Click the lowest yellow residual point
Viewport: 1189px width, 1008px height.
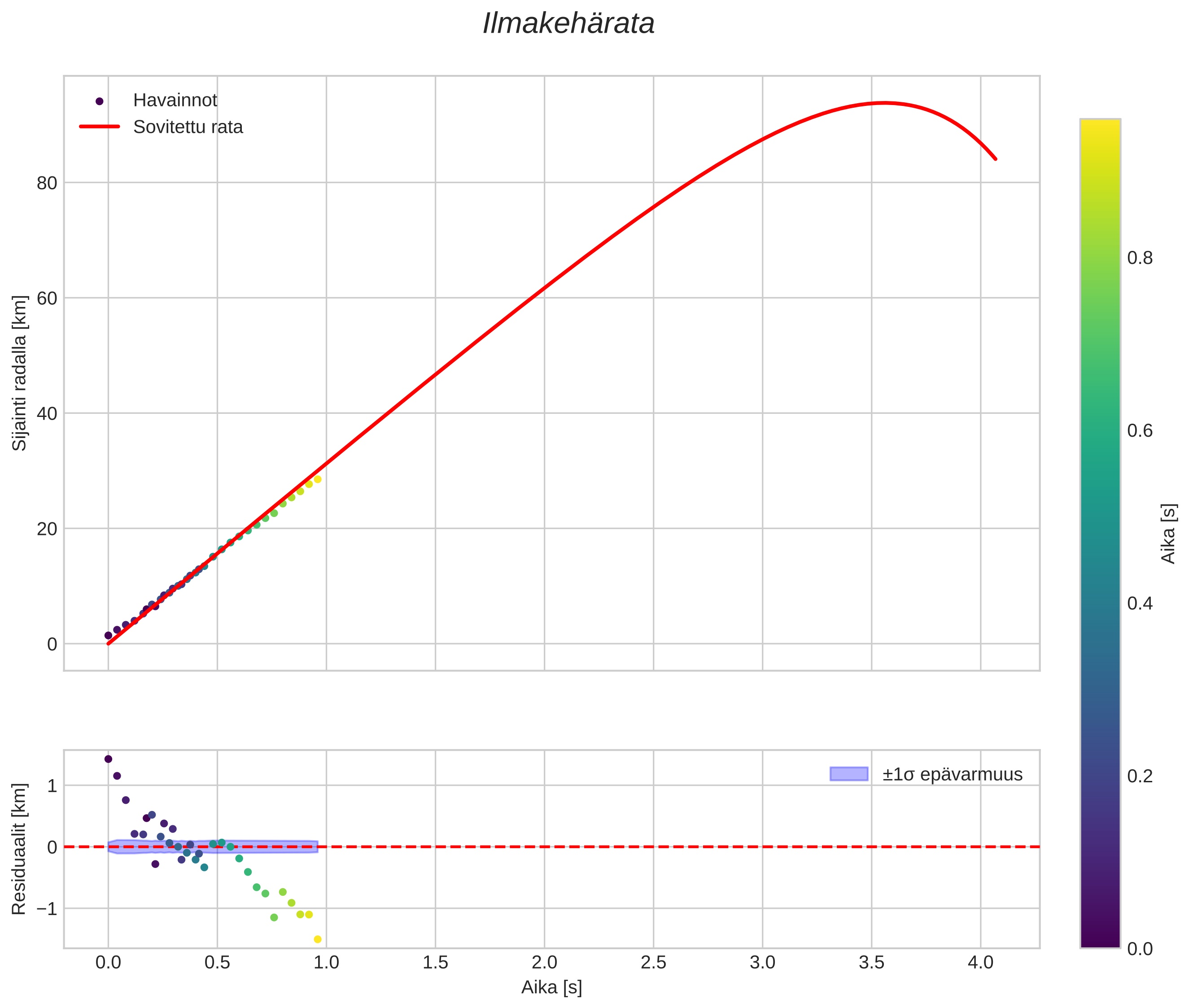tap(318, 939)
